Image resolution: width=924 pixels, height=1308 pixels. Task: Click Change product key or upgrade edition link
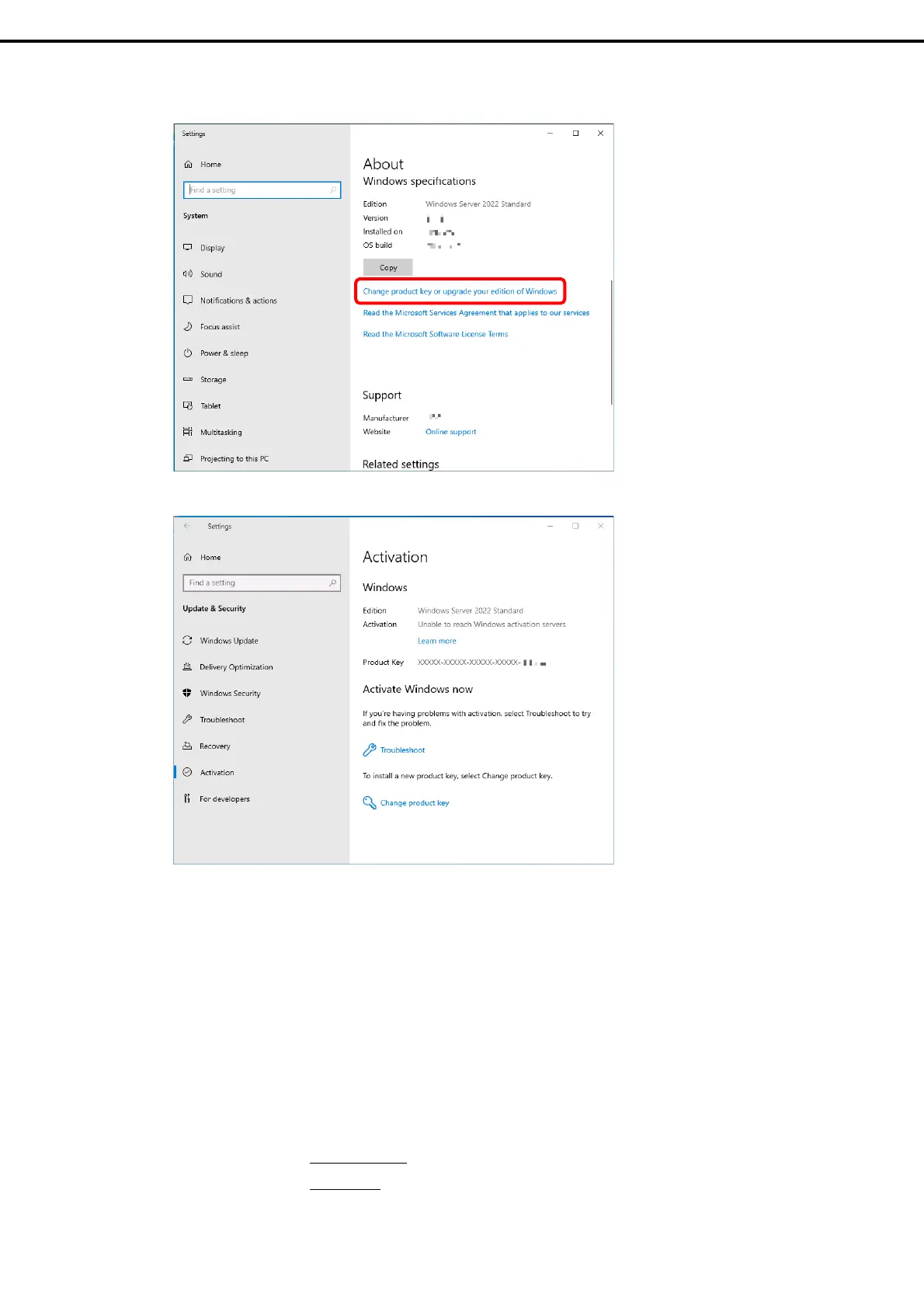tap(460, 291)
